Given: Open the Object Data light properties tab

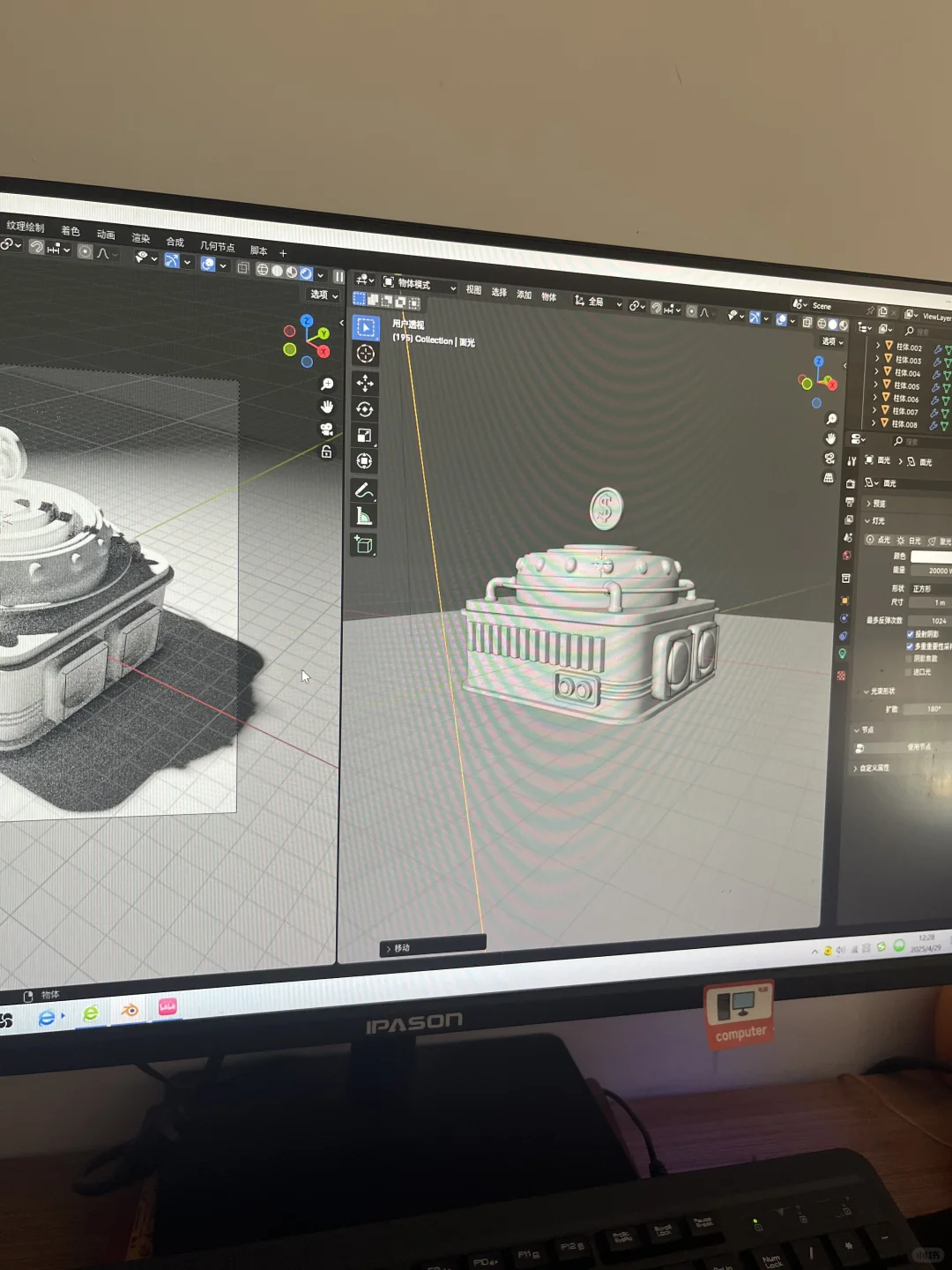Looking at the screenshot, I should [x=843, y=654].
